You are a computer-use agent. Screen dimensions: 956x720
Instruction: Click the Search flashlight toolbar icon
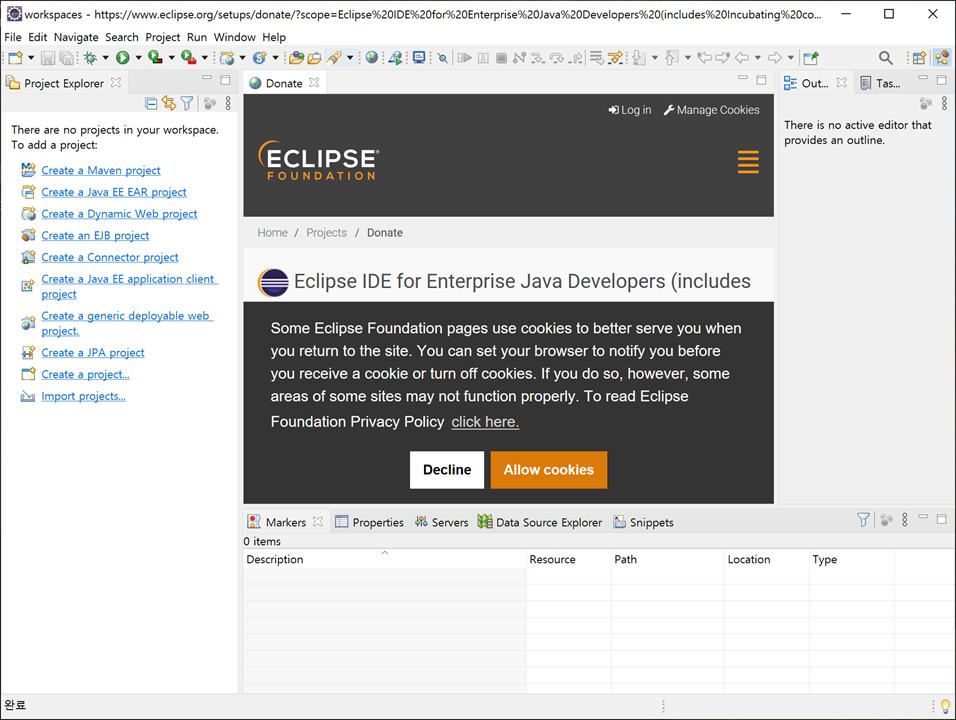(x=334, y=58)
